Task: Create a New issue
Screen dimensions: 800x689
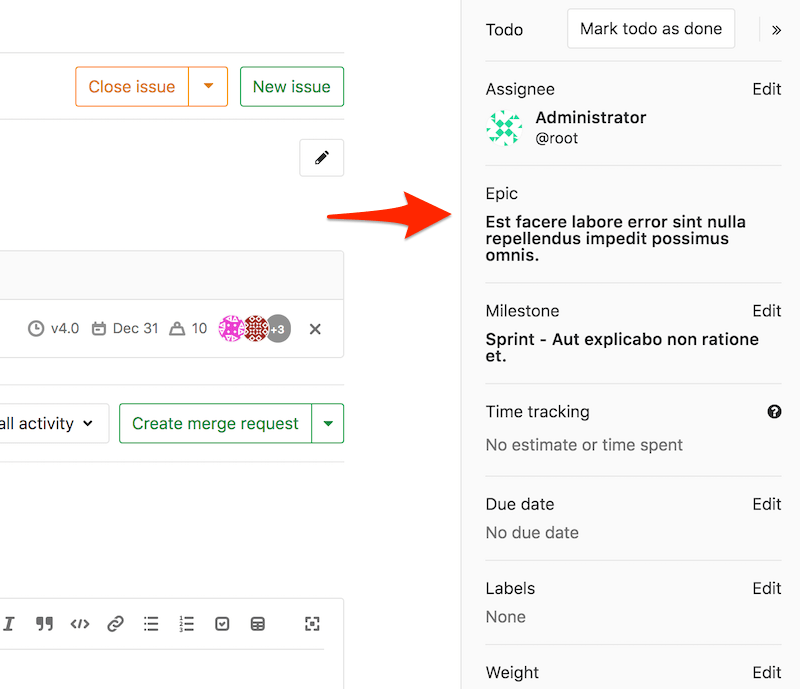Action: pyautogui.click(x=291, y=87)
